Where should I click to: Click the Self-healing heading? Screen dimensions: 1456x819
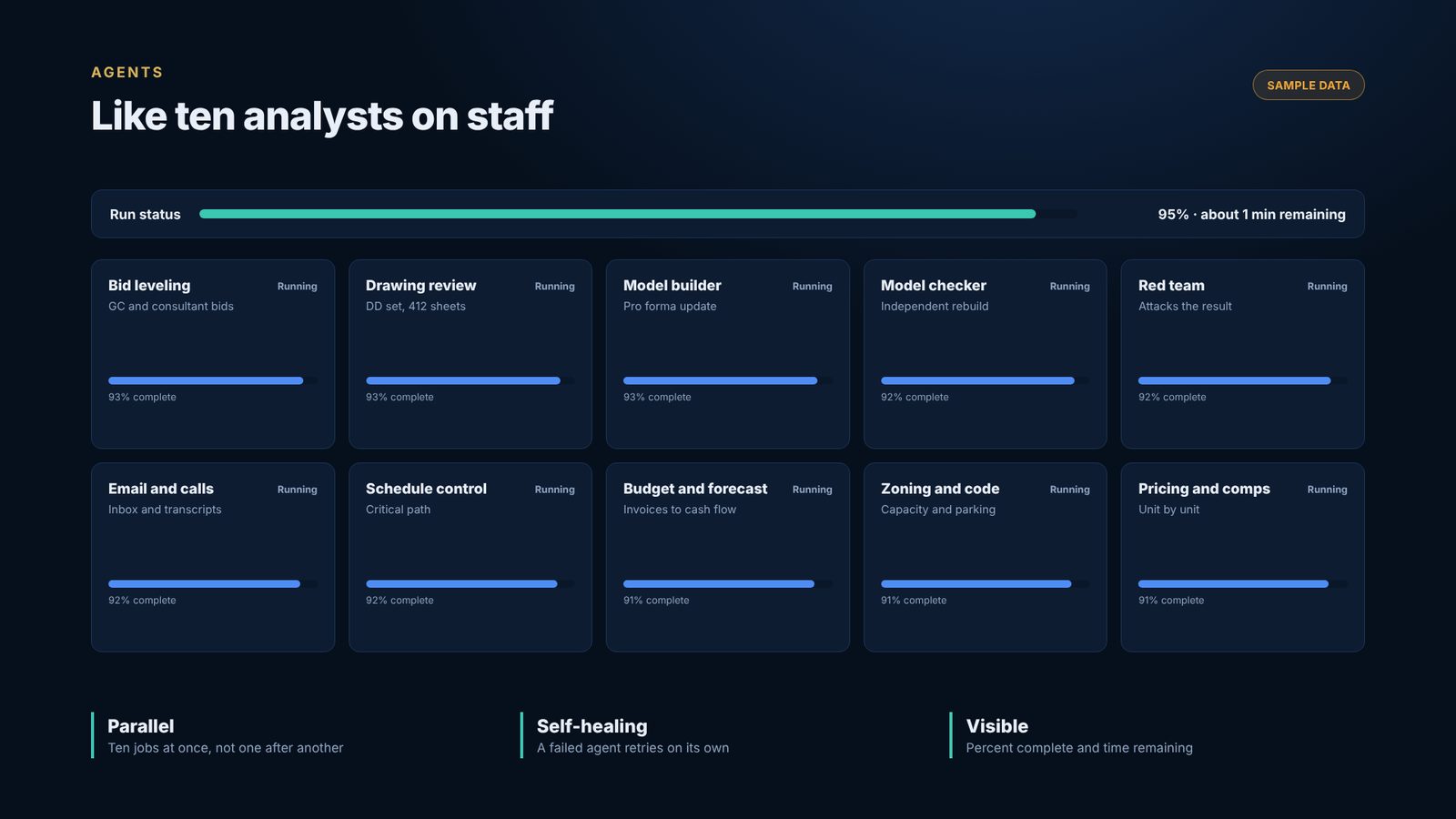pyautogui.click(x=591, y=726)
